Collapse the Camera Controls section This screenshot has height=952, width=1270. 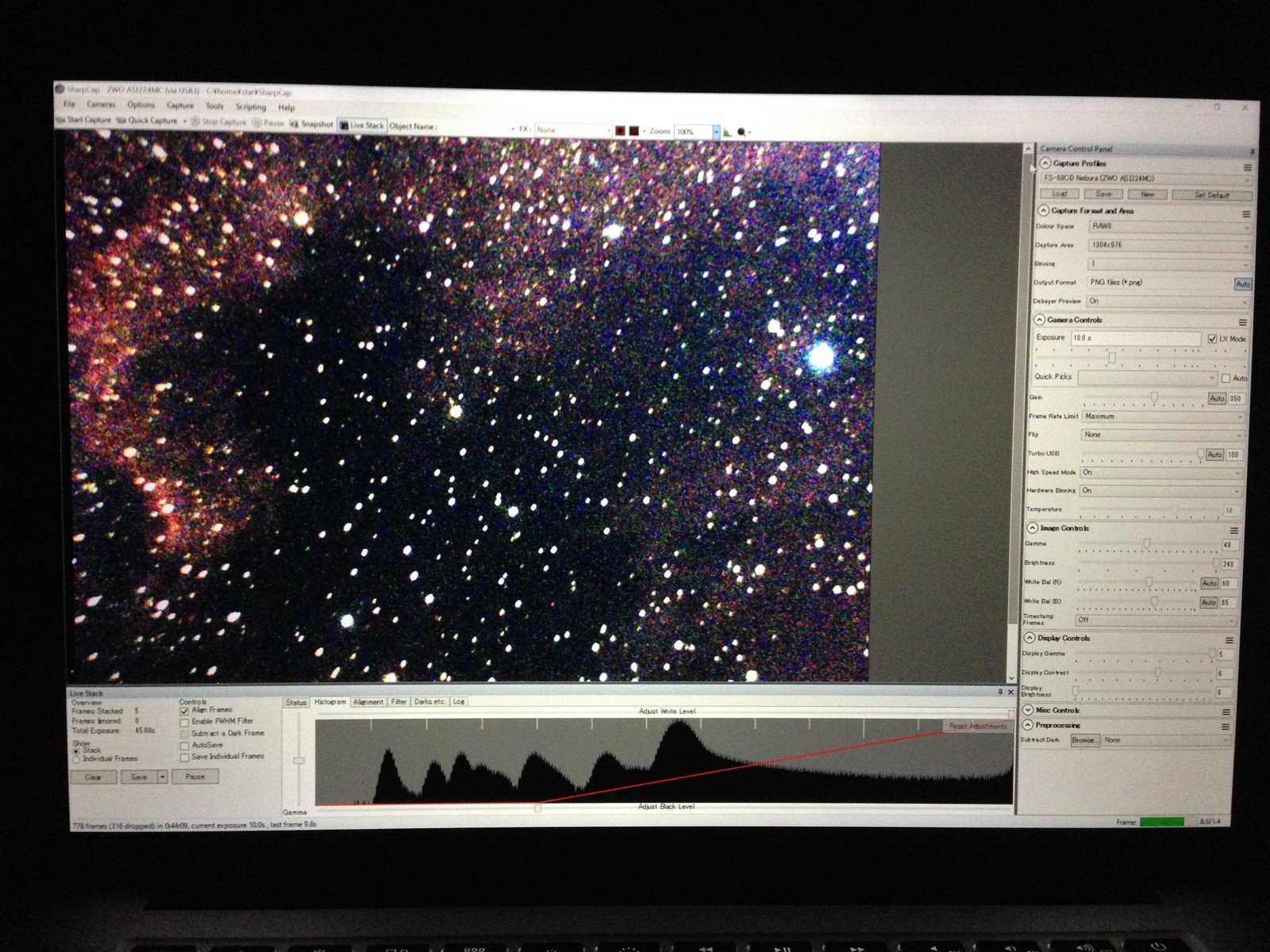1040,320
